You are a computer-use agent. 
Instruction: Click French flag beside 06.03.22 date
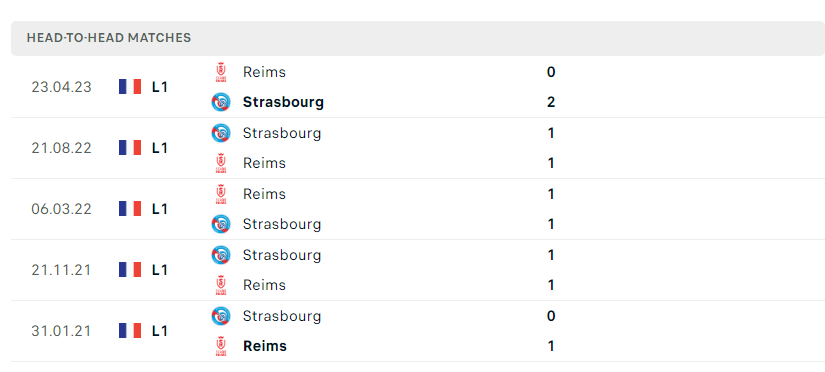click(130, 209)
